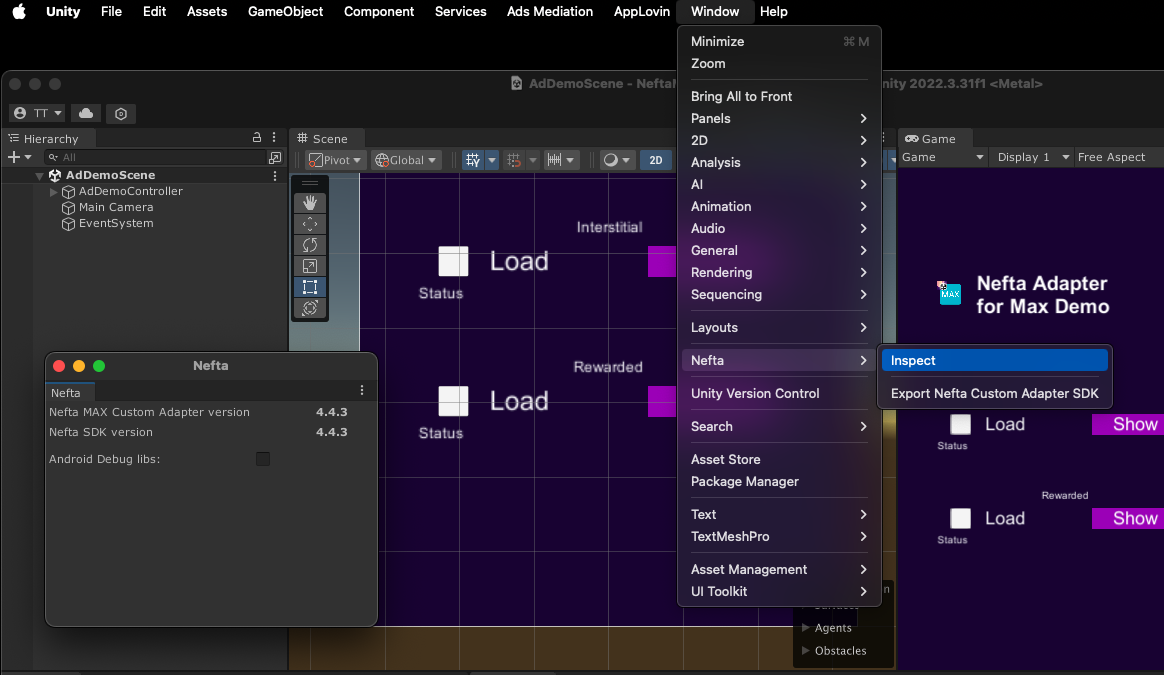Screen dimensions: 1164x675
Task: Select the Move tool in Scene toolbar
Action: (x=310, y=224)
